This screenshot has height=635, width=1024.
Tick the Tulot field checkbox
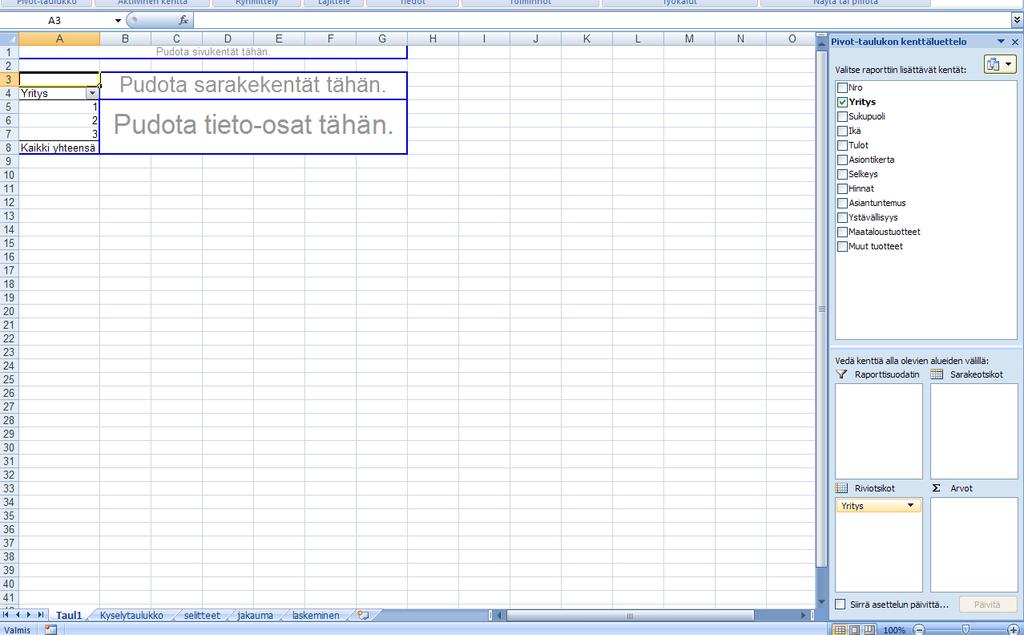pos(842,145)
